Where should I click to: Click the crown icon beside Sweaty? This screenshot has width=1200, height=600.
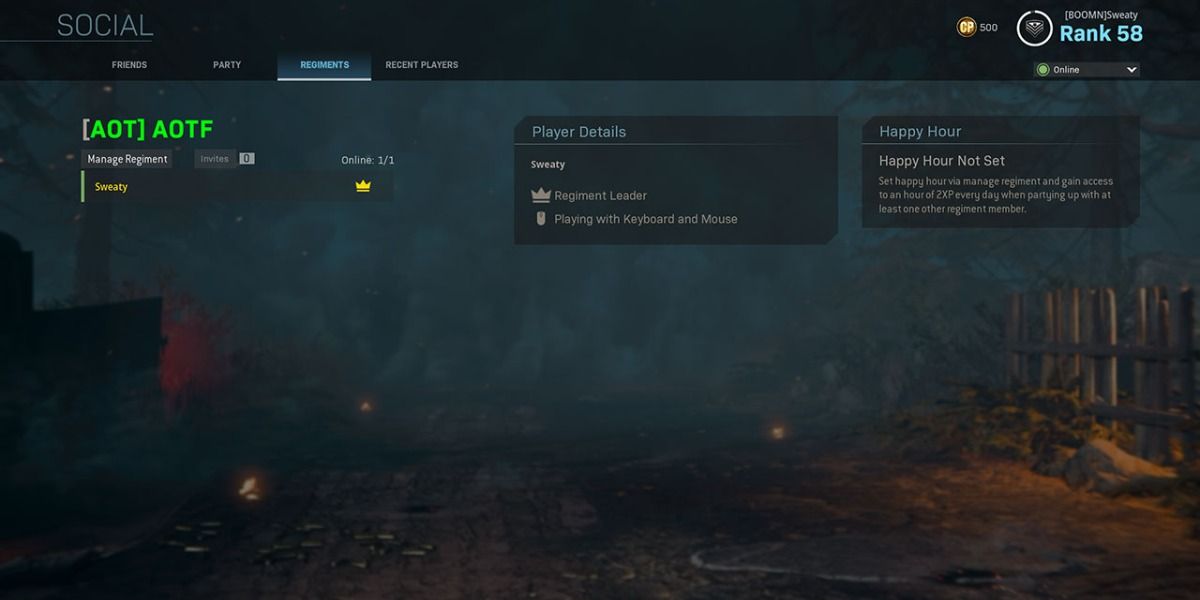[363, 186]
